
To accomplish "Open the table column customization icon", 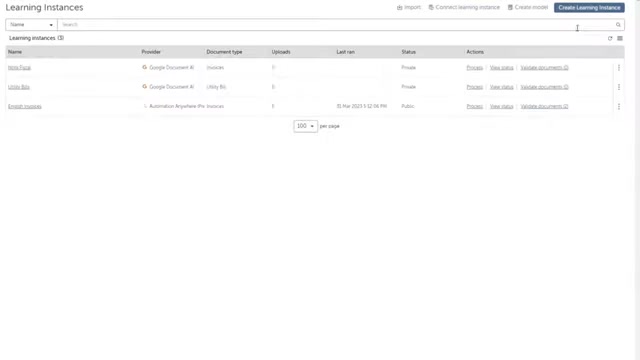I will [620, 38].
